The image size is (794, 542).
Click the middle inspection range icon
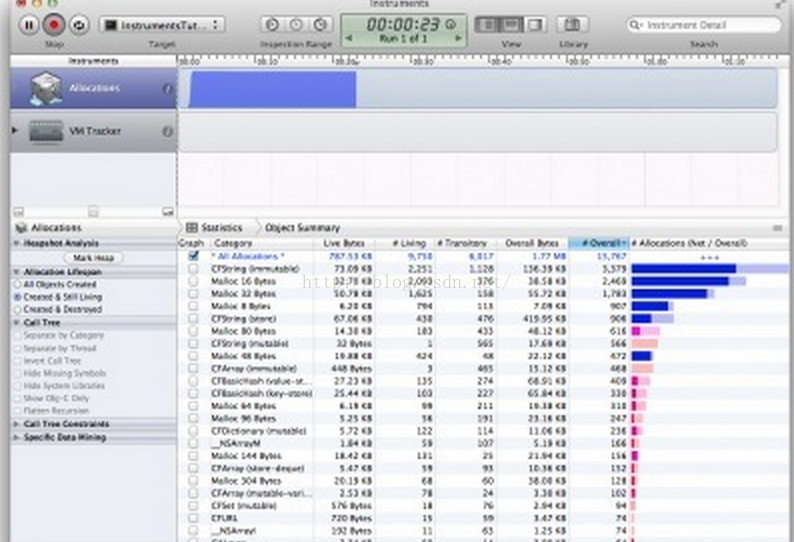pyautogui.click(x=296, y=24)
